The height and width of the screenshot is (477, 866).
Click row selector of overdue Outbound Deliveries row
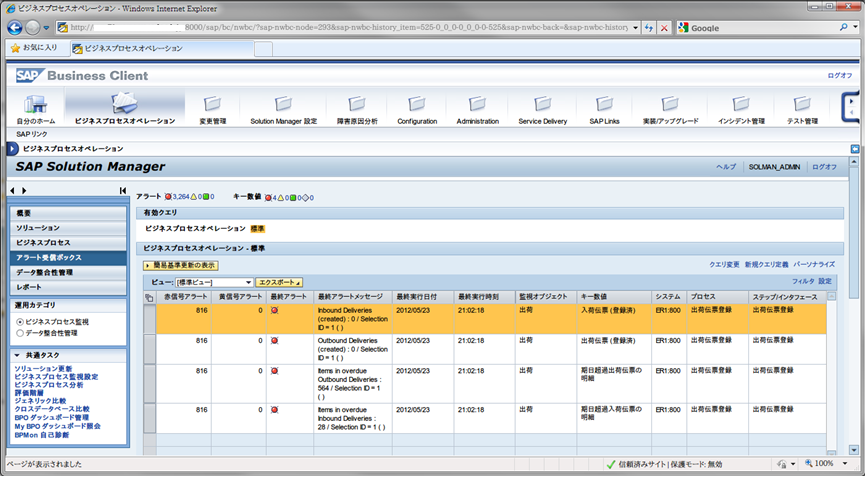(150, 384)
